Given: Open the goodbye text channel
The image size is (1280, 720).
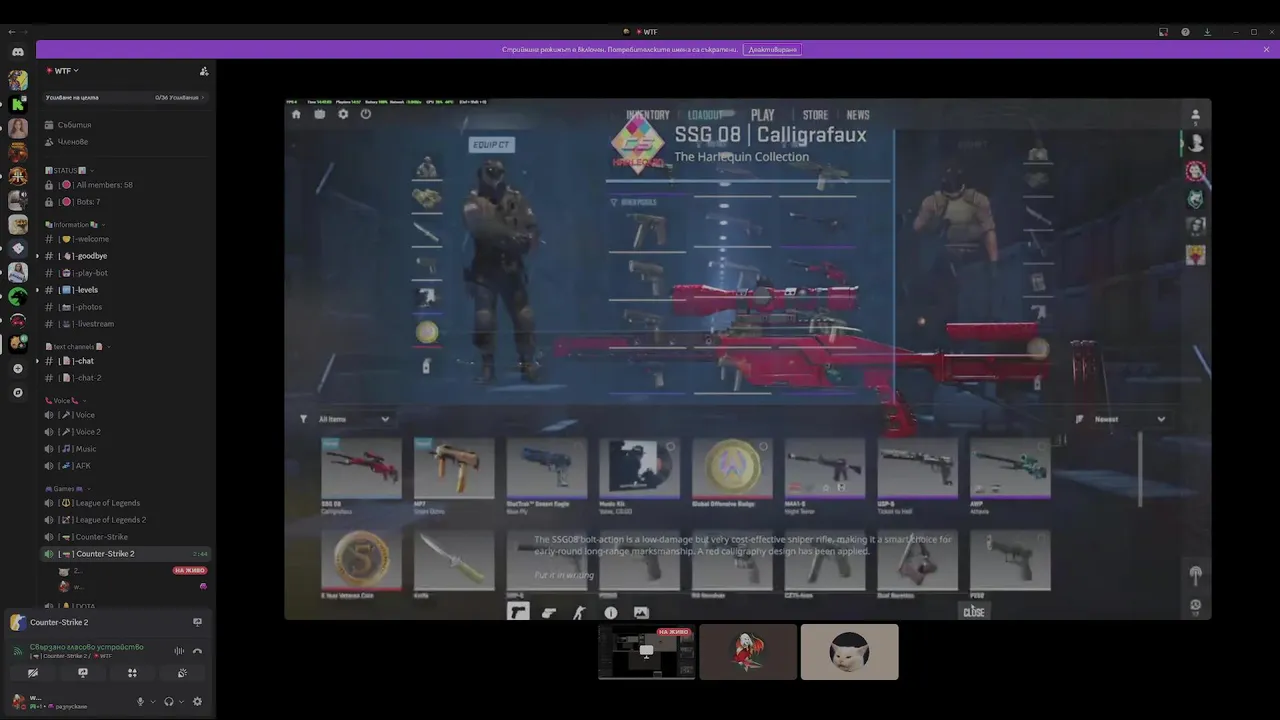Looking at the screenshot, I should (125, 256).
